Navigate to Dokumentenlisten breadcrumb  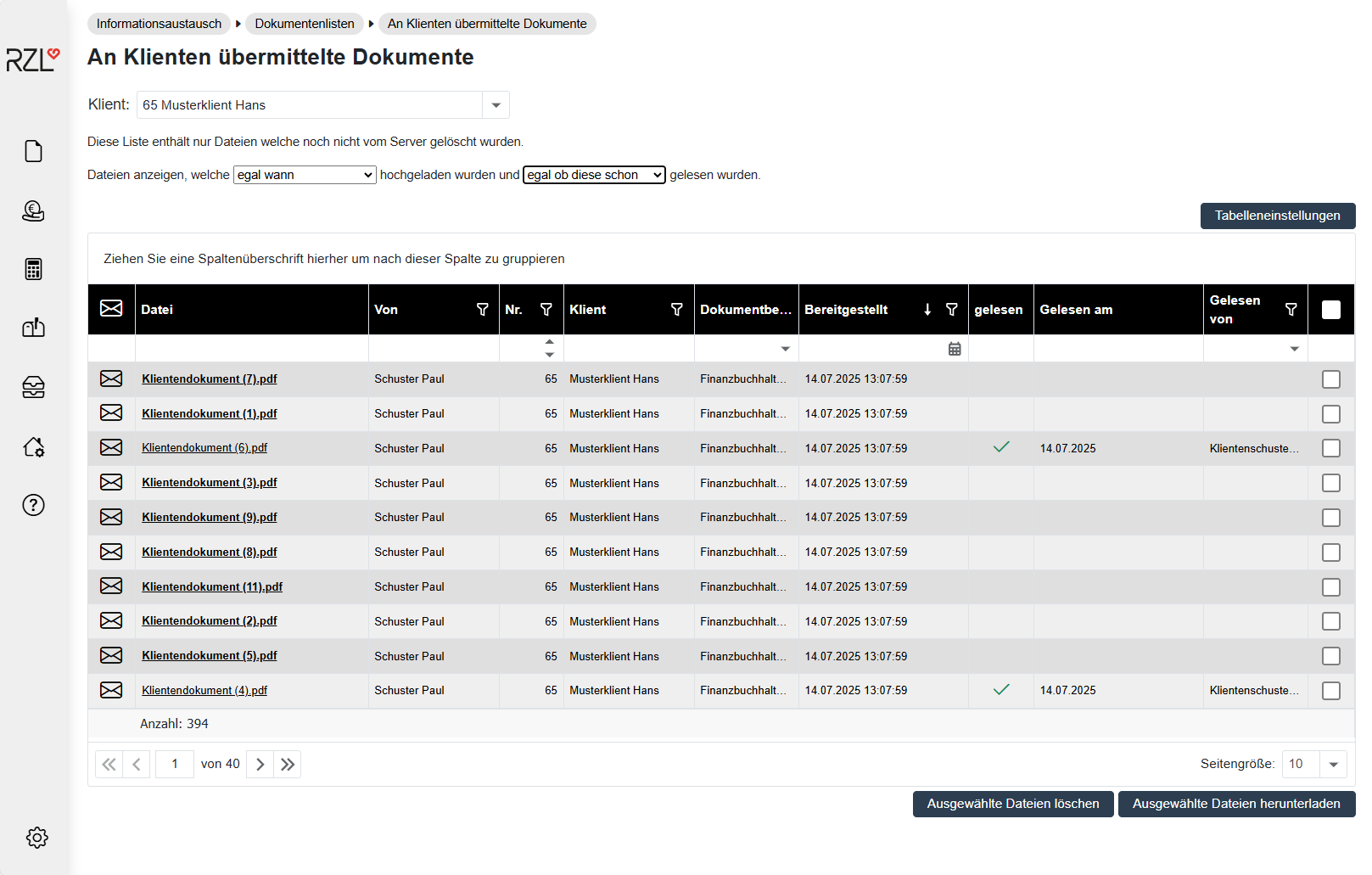305,24
